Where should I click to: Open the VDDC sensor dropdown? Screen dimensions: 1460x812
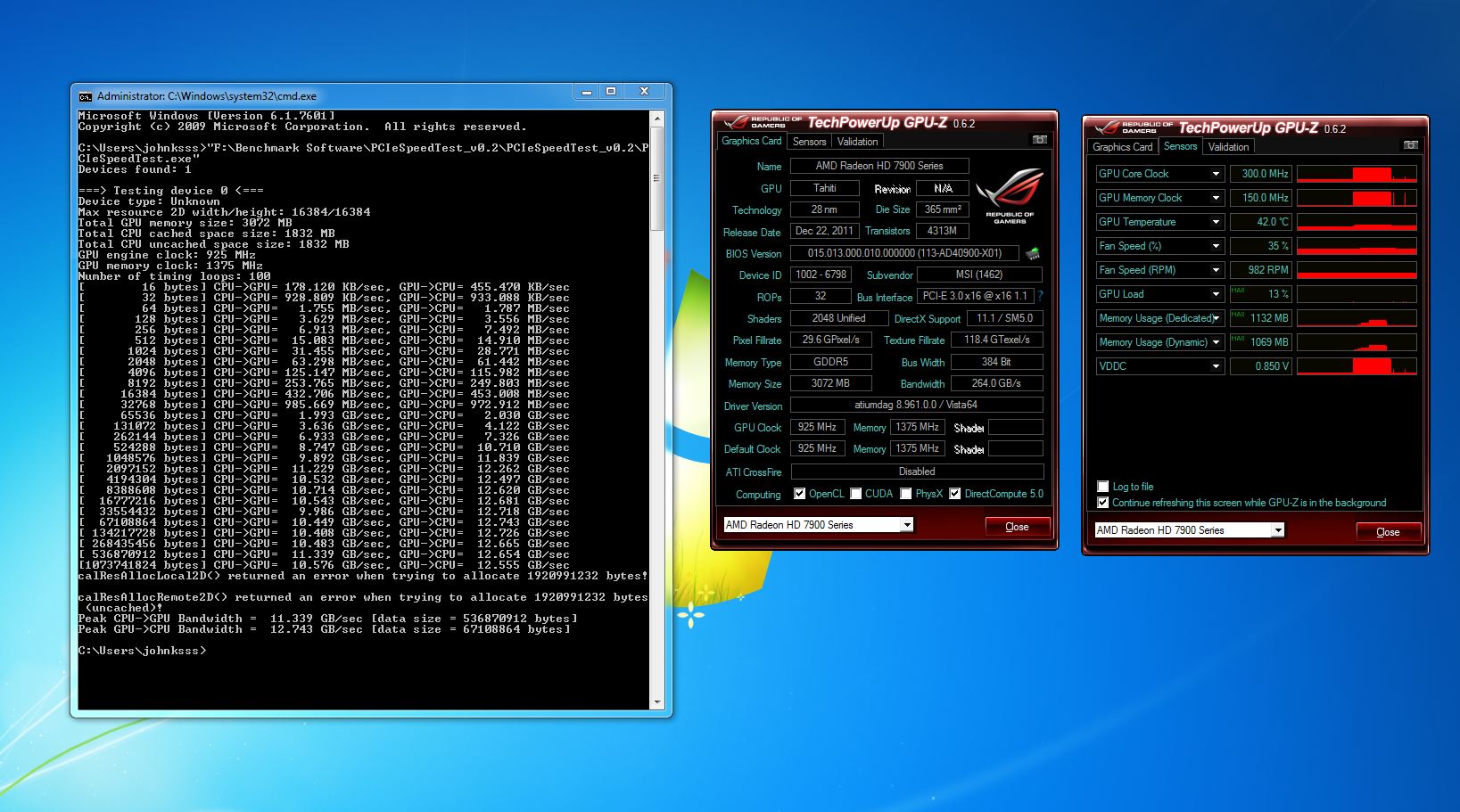point(1216,366)
